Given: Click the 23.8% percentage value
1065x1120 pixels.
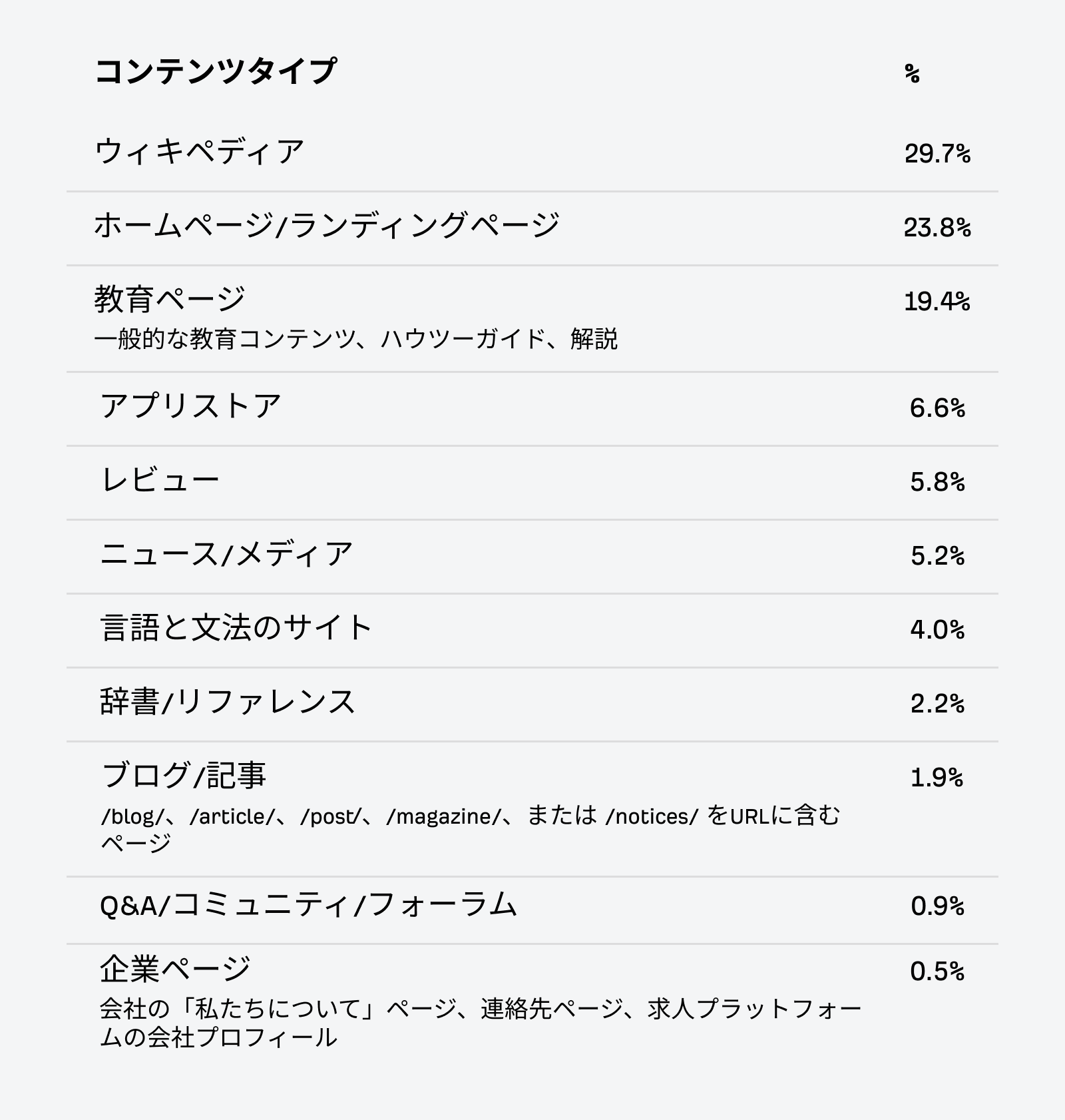Looking at the screenshot, I should pyautogui.click(x=937, y=228).
